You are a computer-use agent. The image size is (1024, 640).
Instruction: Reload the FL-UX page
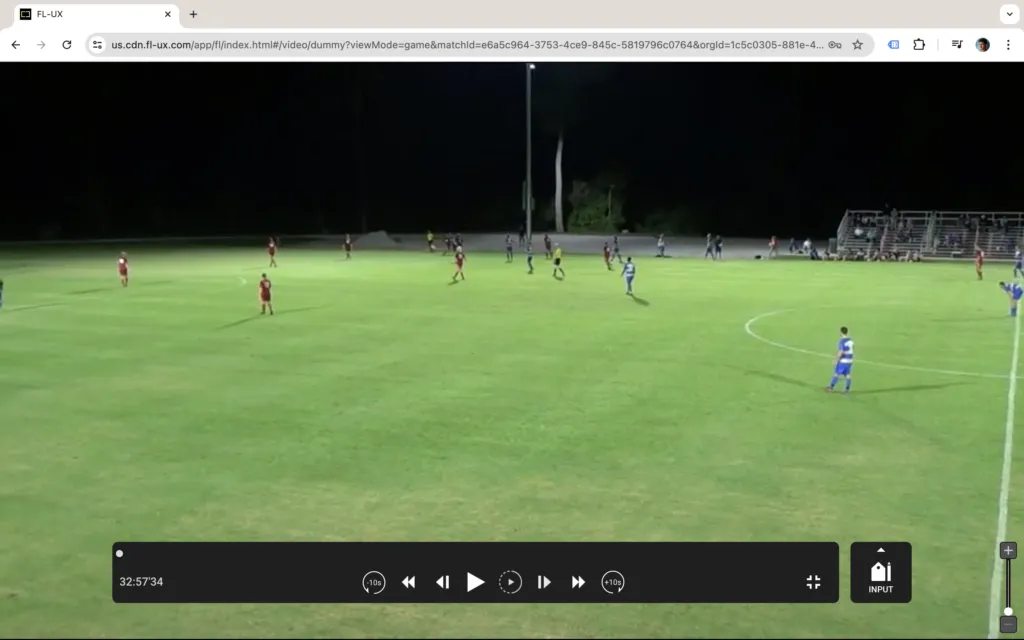[x=67, y=44]
